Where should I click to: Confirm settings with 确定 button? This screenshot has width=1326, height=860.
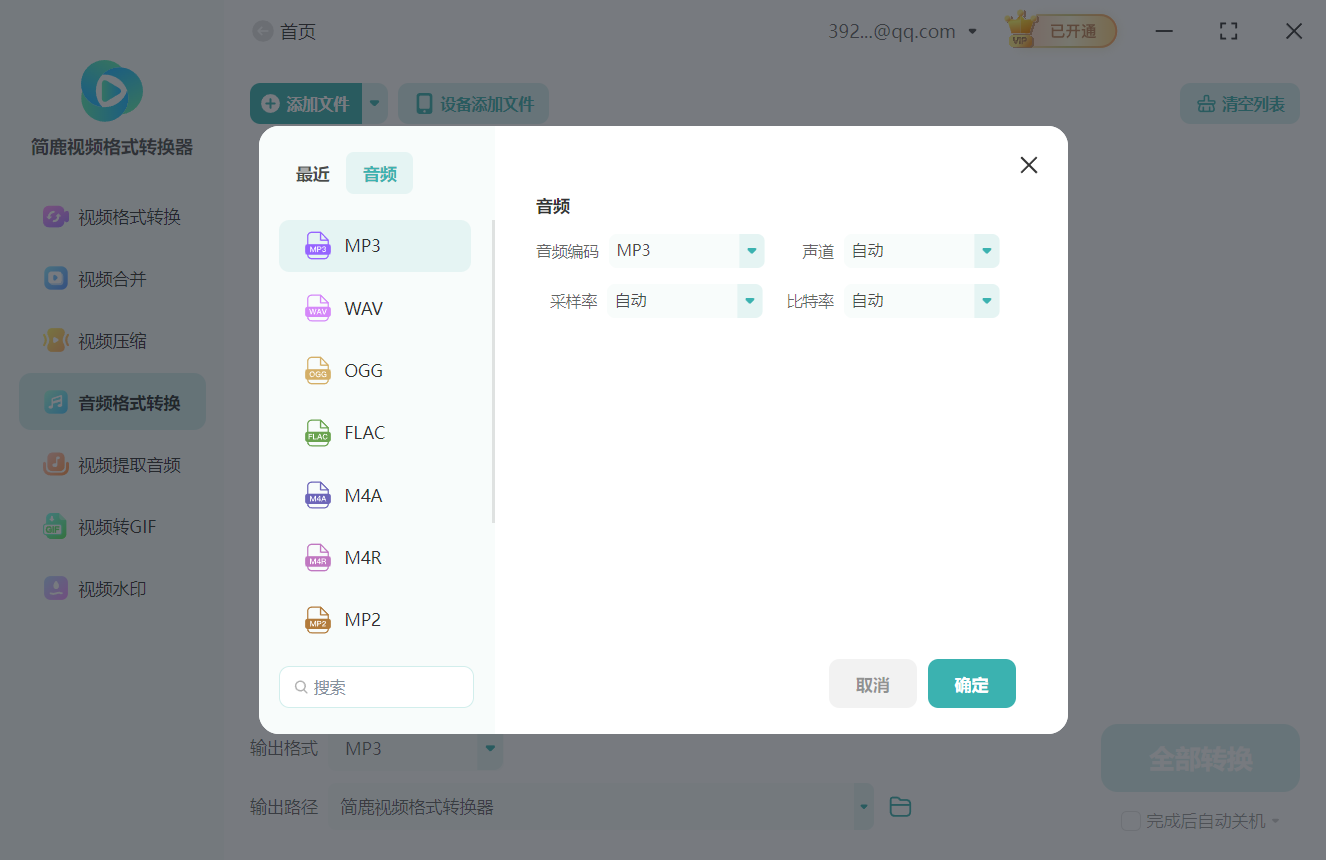pos(971,683)
